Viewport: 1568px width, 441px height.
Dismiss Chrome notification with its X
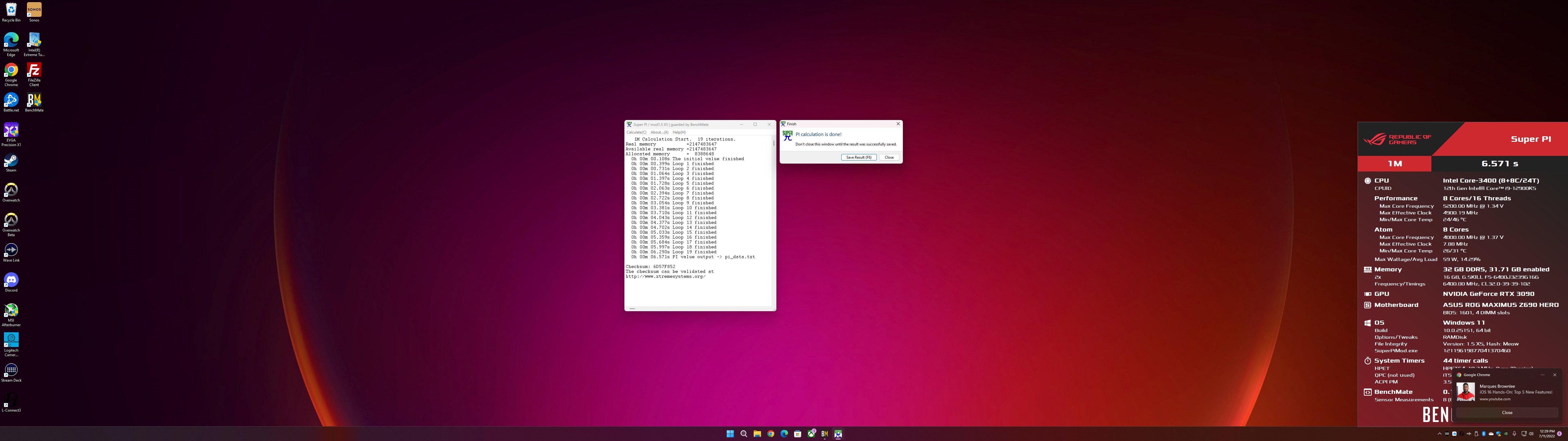(1555, 375)
